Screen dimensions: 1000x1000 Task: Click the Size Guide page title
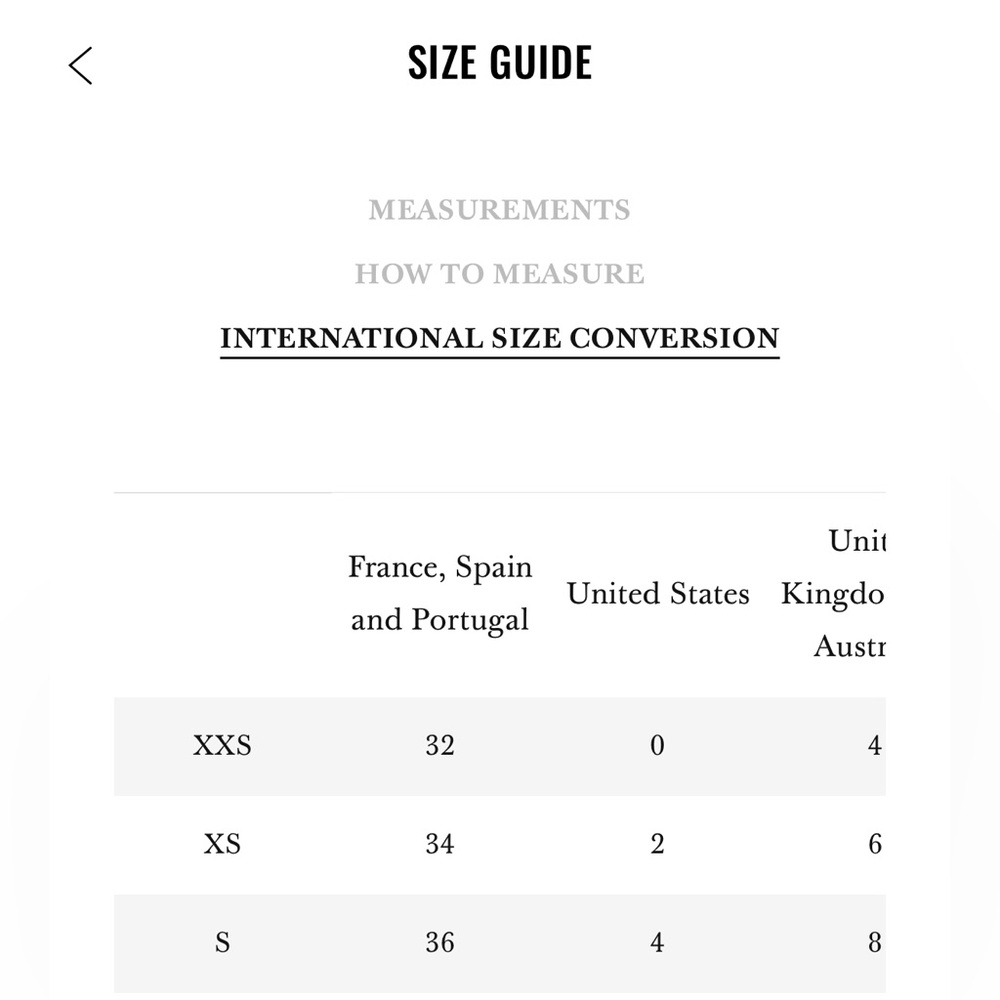[x=500, y=62]
